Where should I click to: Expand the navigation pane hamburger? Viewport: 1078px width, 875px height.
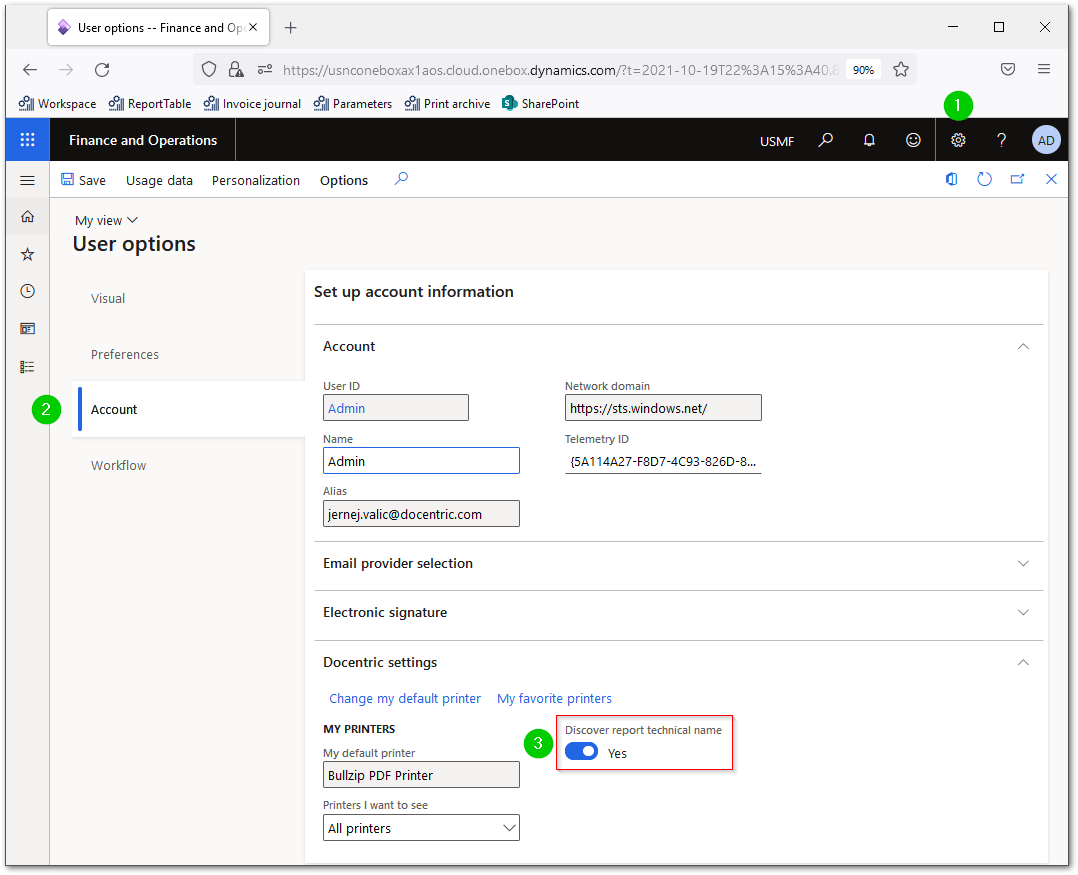[x=28, y=181]
